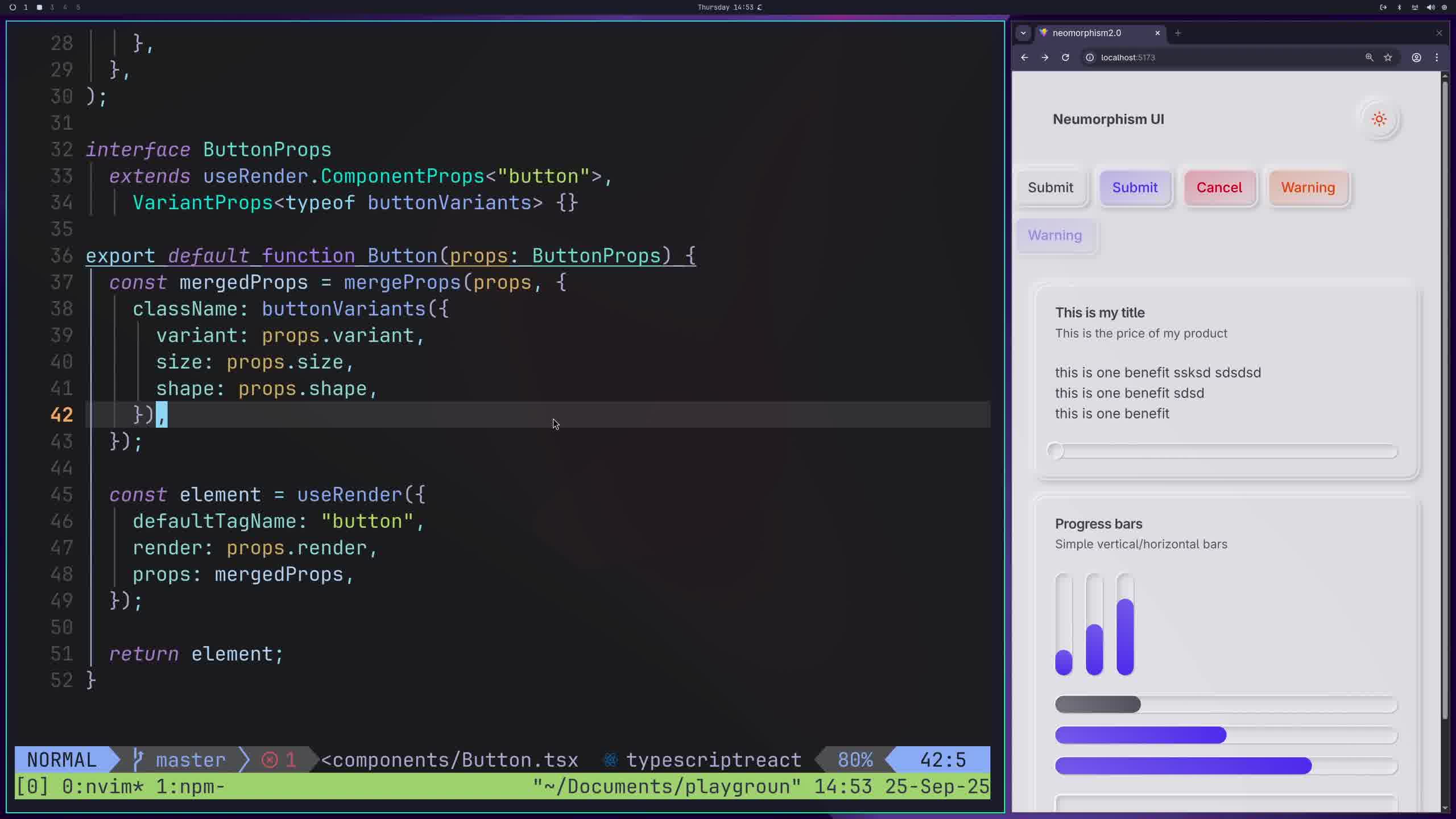Click the browser forward arrow
Image resolution: width=1456 pixels, height=819 pixels.
point(1045,57)
